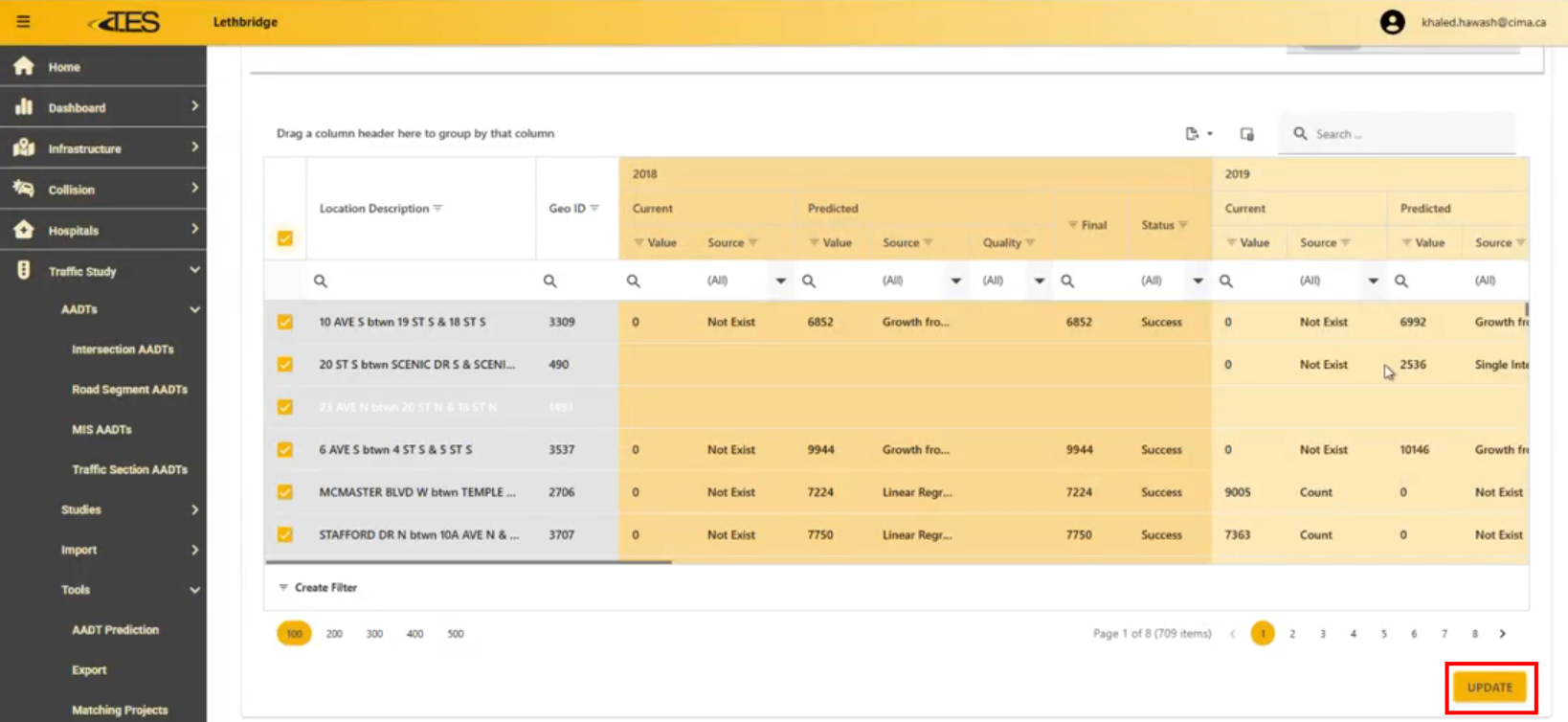Viewport: 1568px width, 722px height.
Task: Toggle the select-all header checkbox
Action: [x=285, y=238]
